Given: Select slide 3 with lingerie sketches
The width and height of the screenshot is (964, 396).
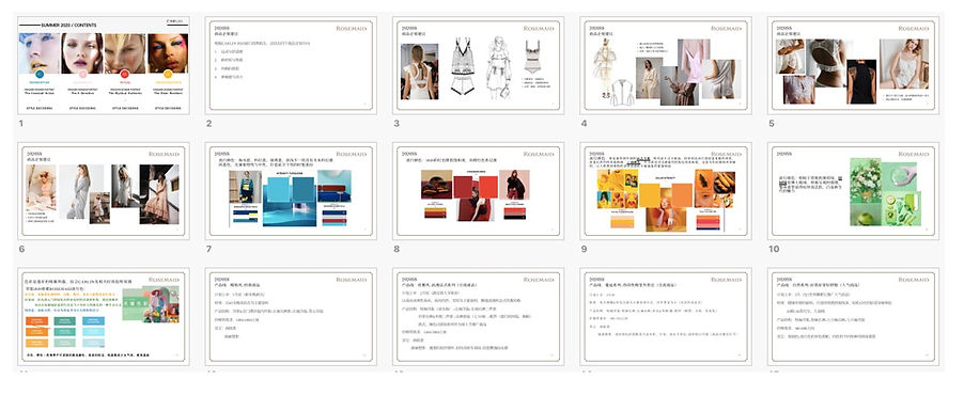Looking at the screenshot, I should point(478,65).
